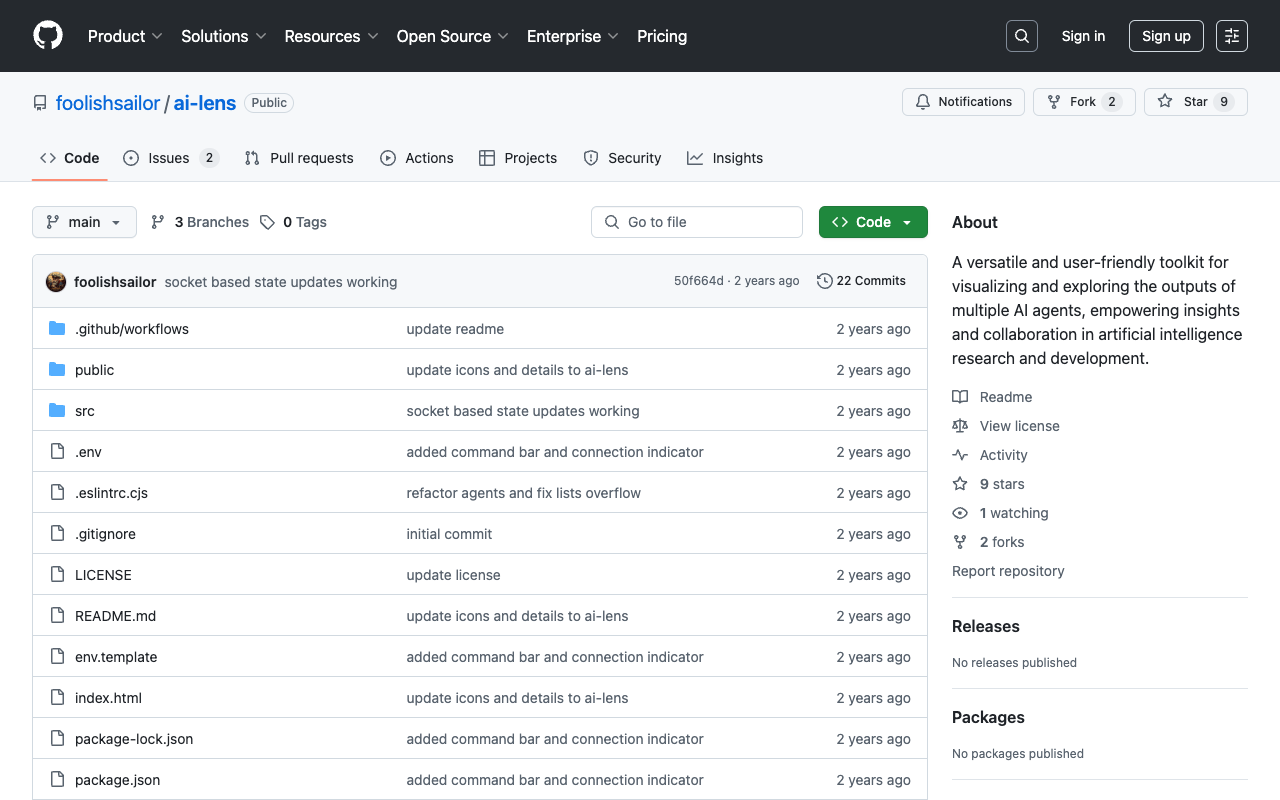Open the Packages heading link
Screen dimensions: 1280x800
[x=988, y=717]
